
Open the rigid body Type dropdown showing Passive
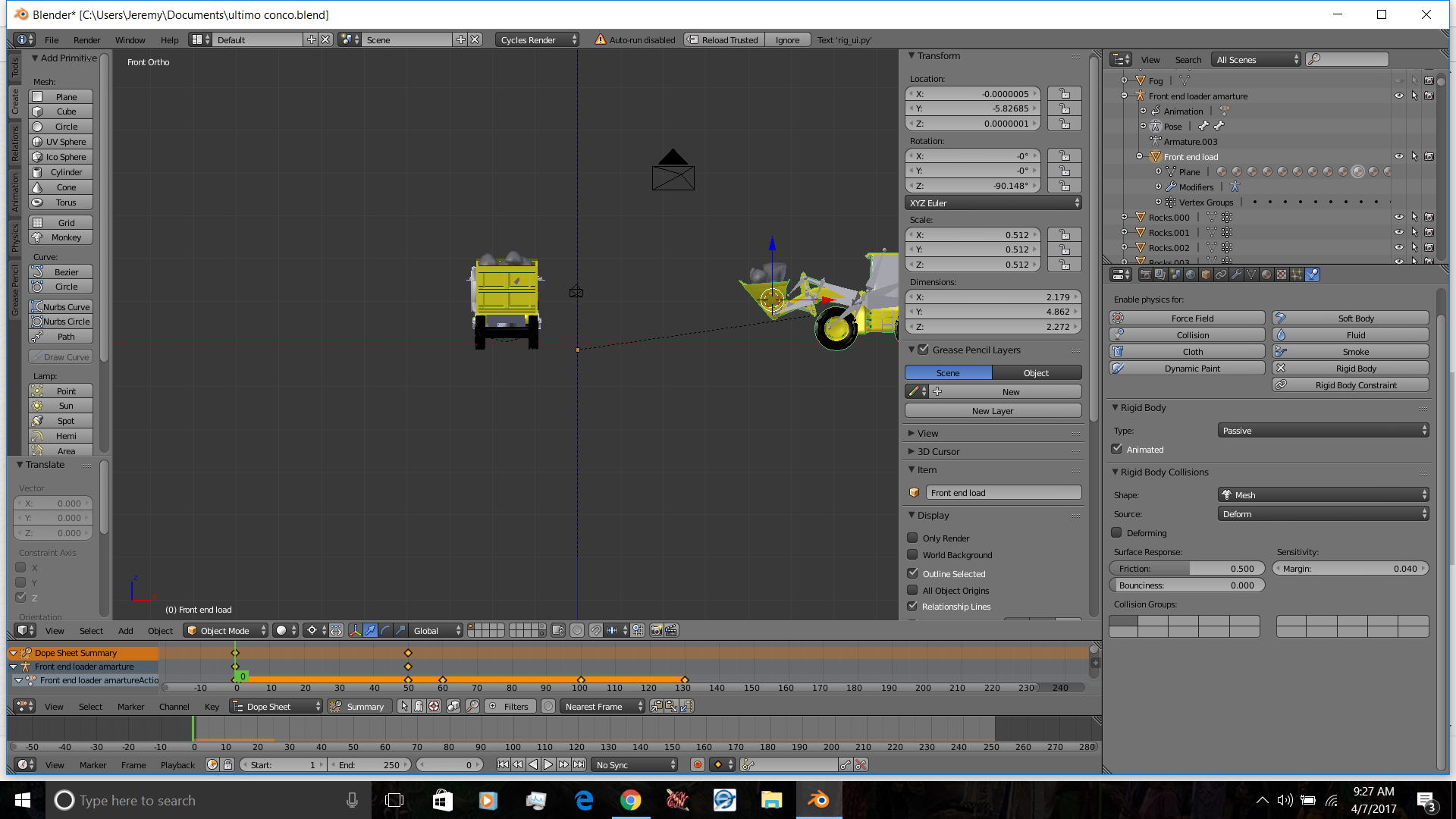1323,431
